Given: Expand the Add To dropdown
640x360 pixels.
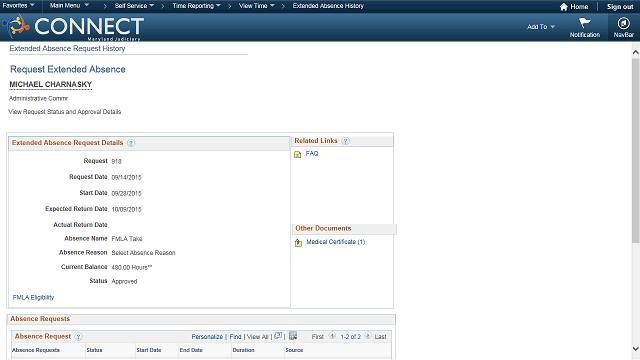Looking at the screenshot, I should (541, 27).
